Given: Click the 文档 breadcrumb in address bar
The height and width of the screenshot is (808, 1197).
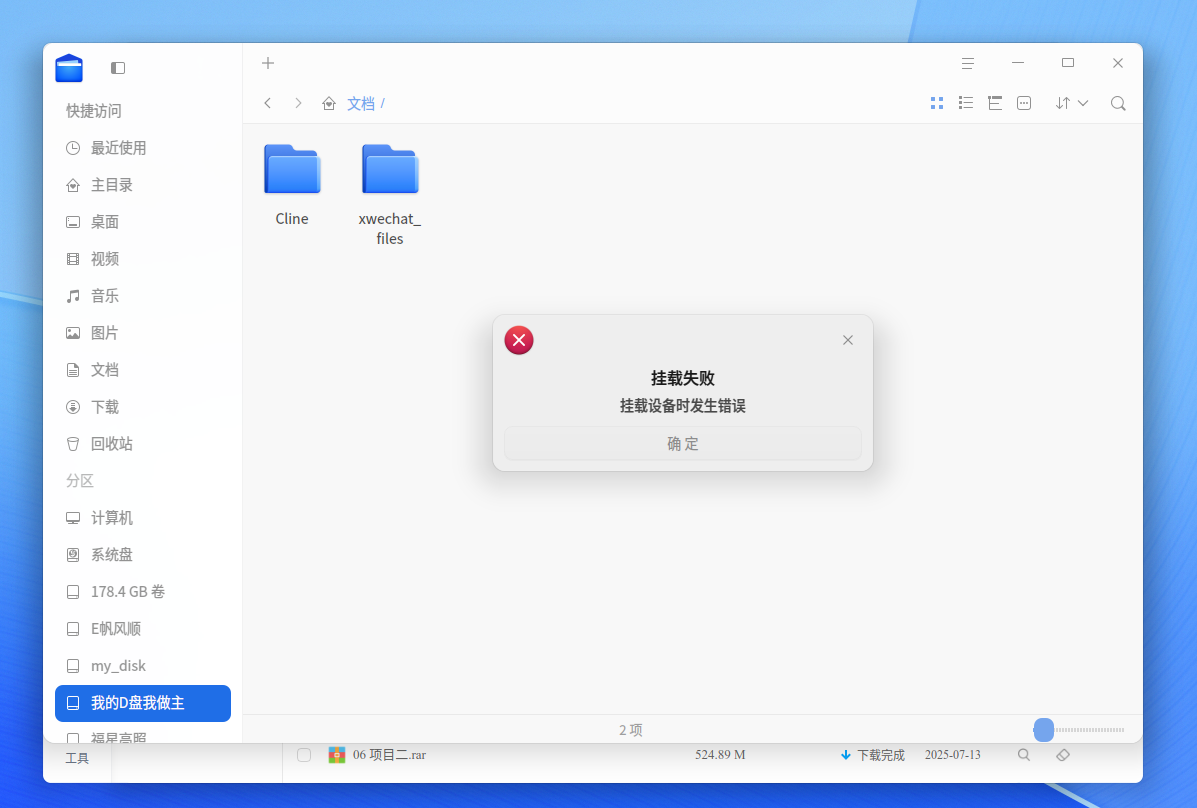Looking at the screenshot, I should (361, 103).
